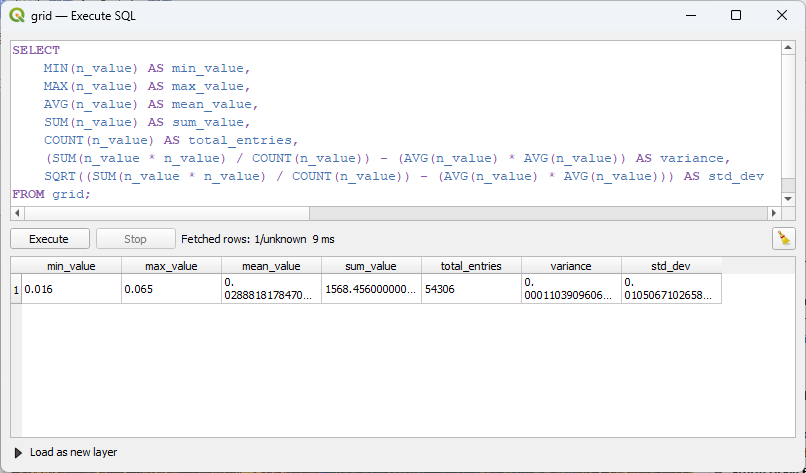Click the variance result cell

(571, 289)
